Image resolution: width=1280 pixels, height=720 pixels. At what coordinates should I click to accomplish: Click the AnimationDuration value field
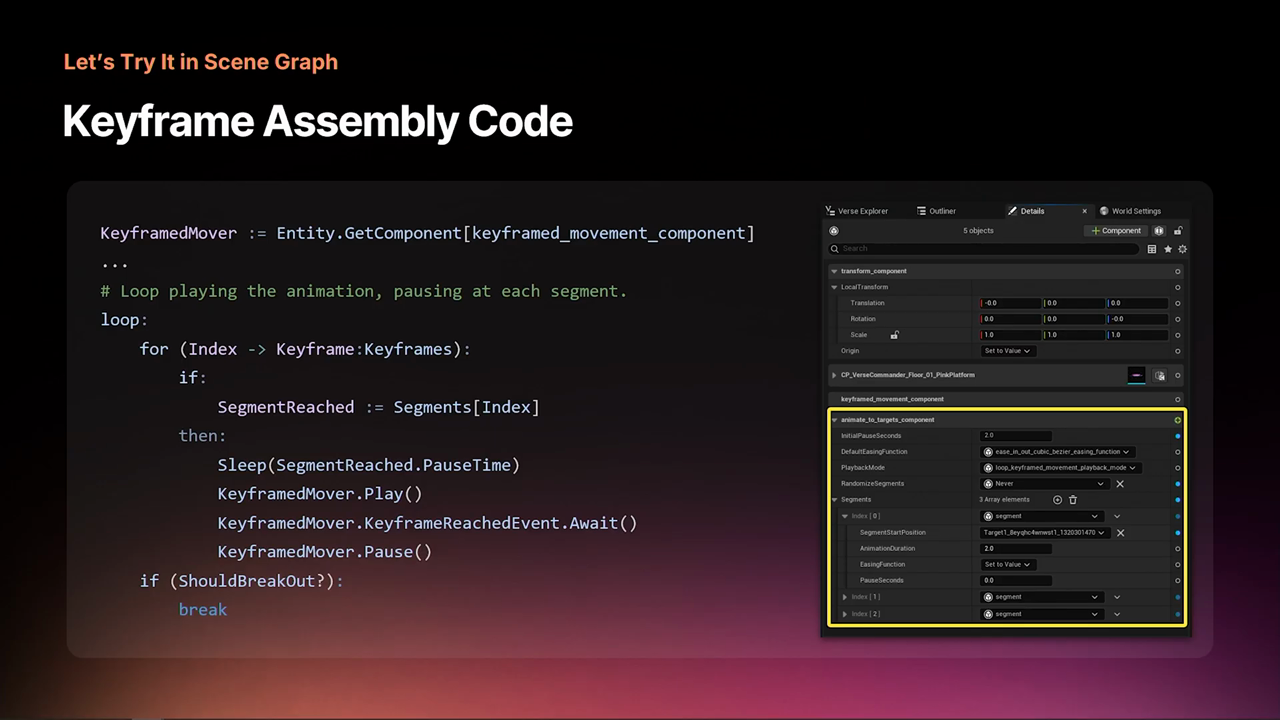click(1016, 549)
